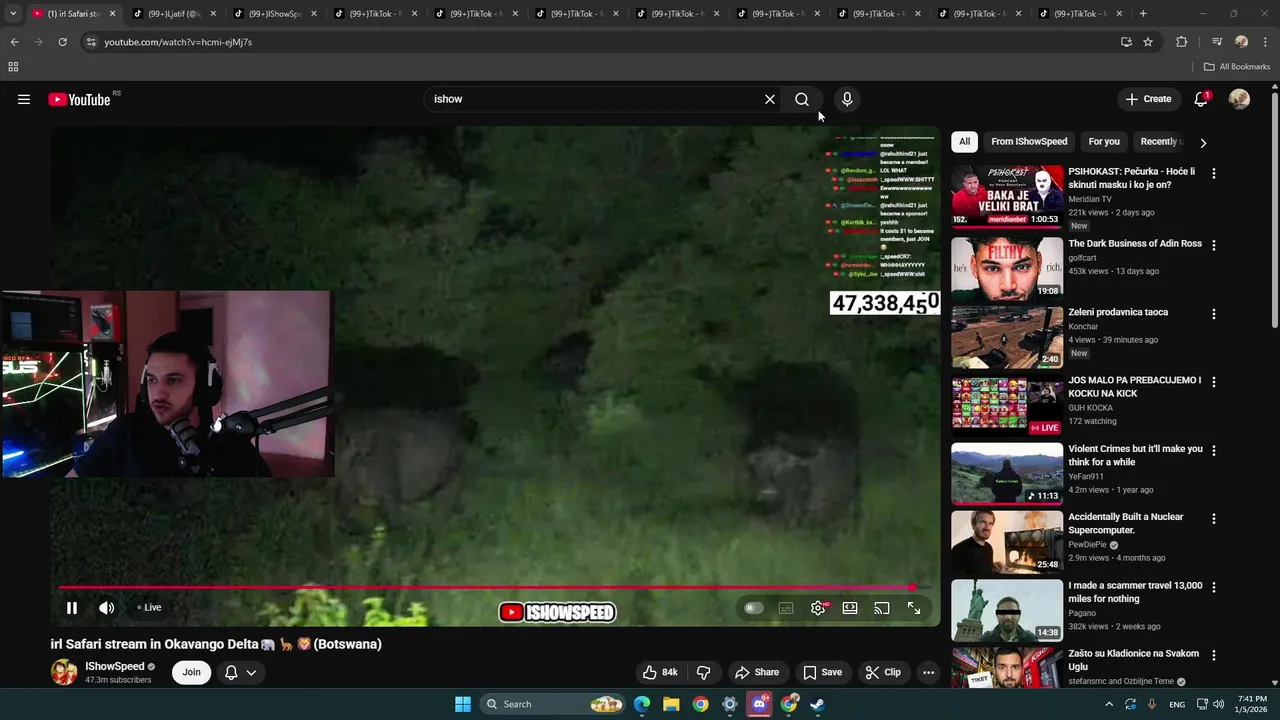Bookmark this page with the star
Screen dimensions: 1280x720
pos(1148,42)
